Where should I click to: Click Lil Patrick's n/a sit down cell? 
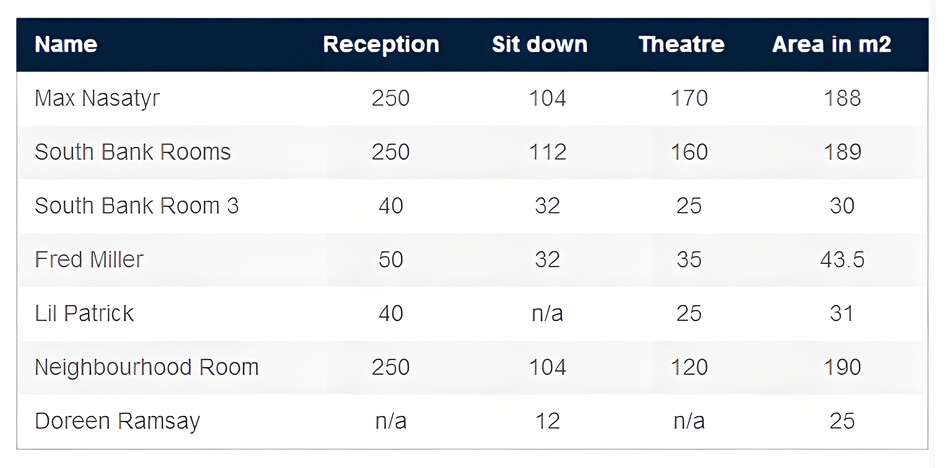tap(547, 313)
